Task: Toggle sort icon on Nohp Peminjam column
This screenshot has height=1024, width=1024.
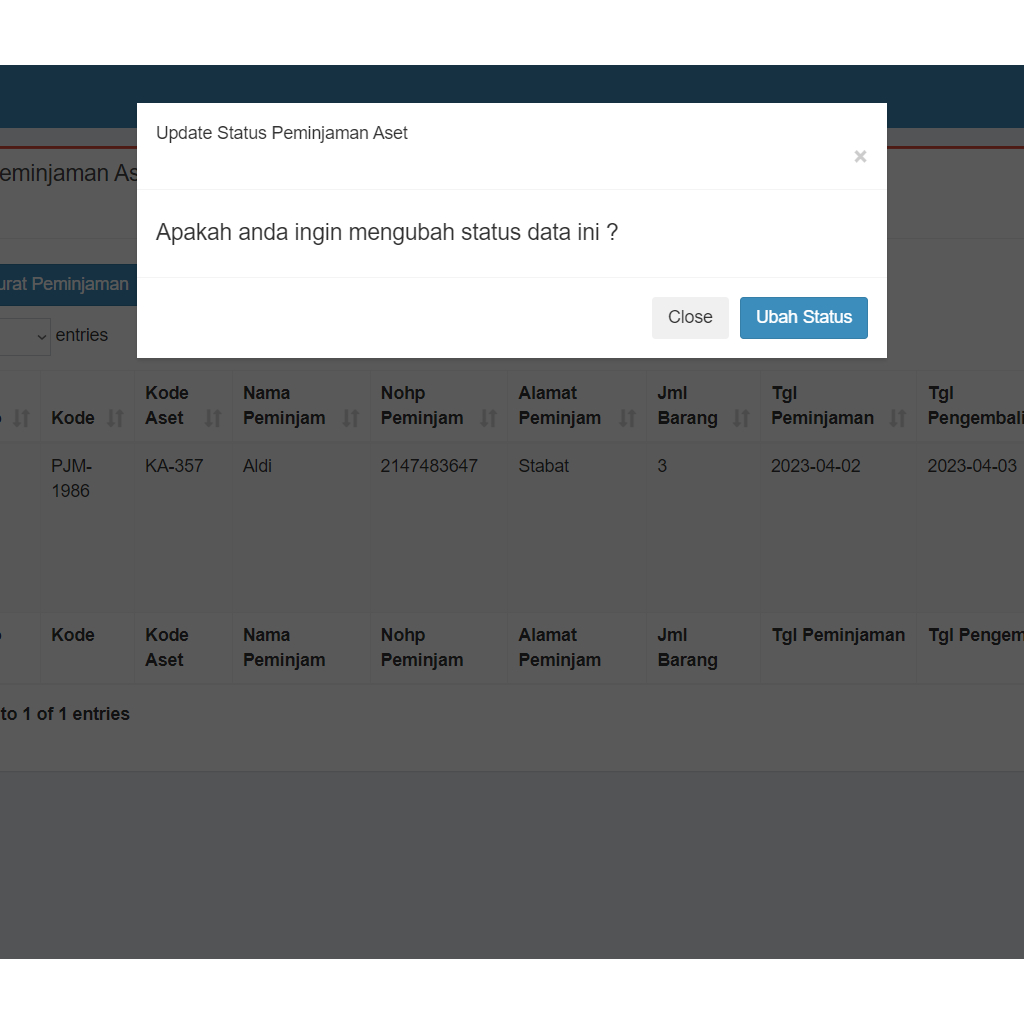Action: point(488,418)
